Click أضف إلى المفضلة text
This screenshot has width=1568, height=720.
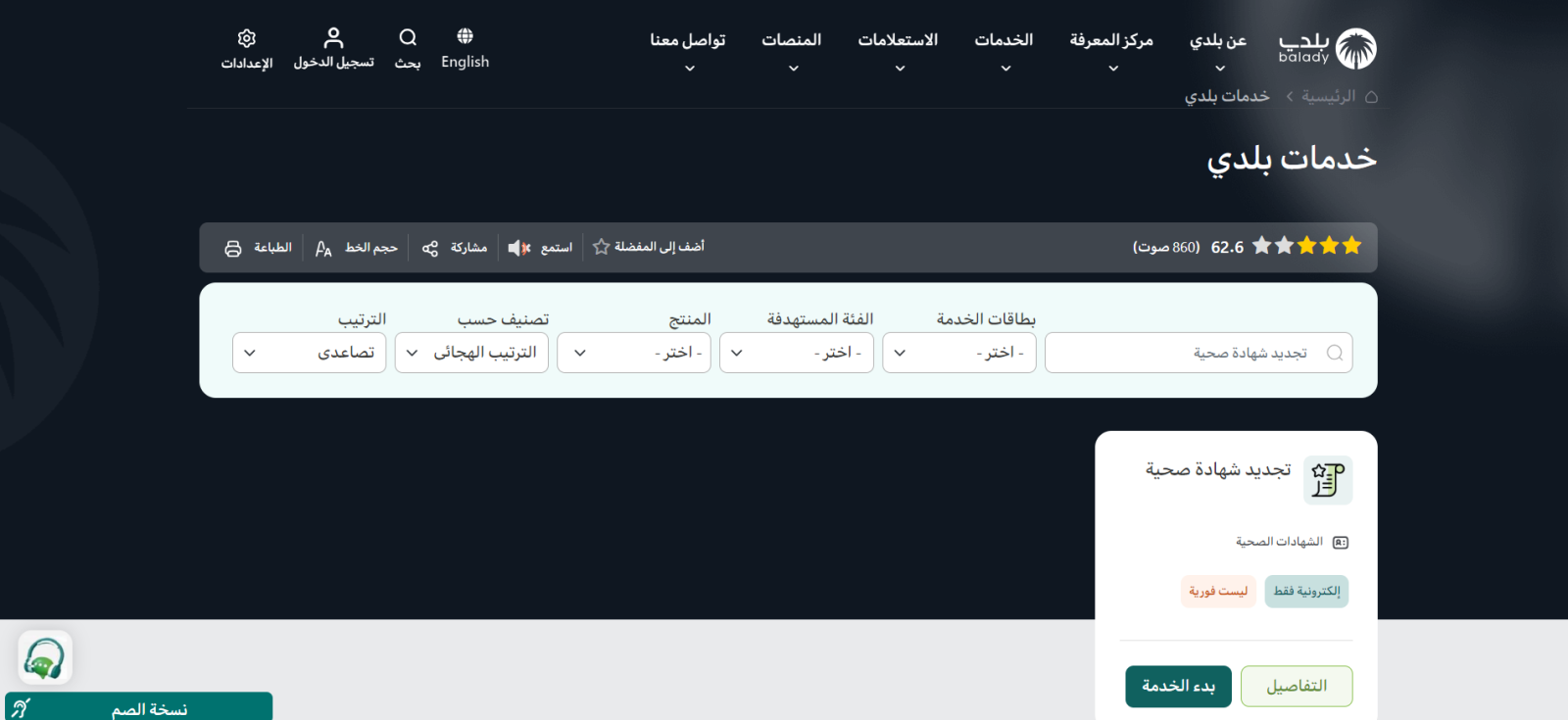pos(660,247)
